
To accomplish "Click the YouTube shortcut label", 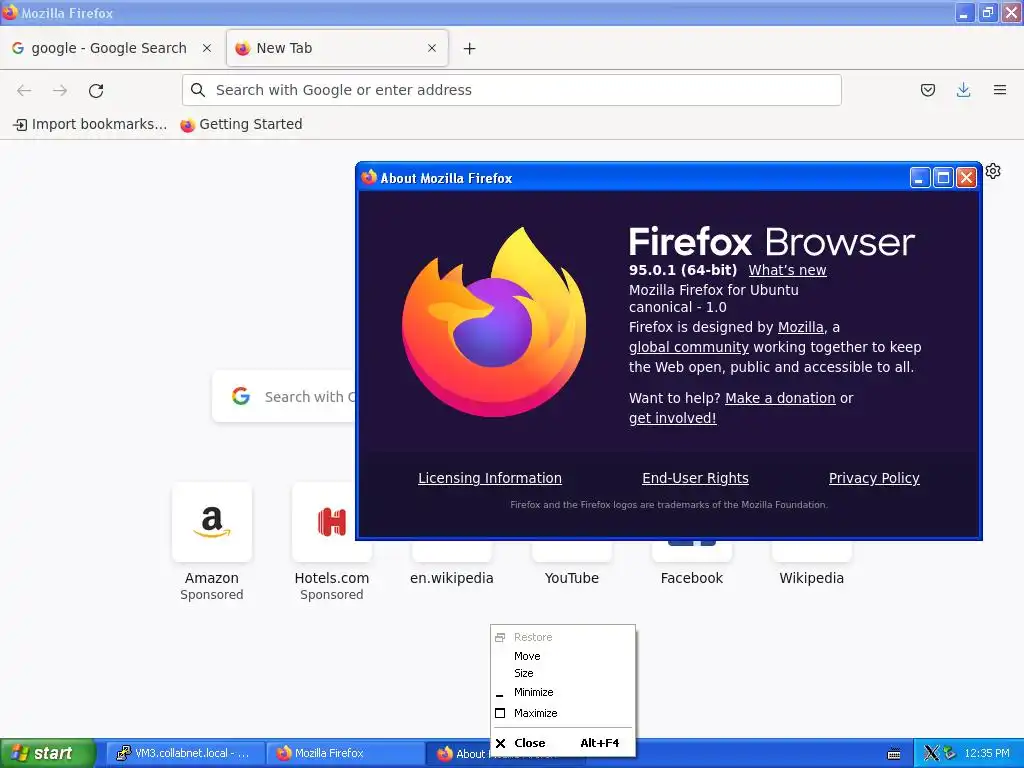I will [x=571, y=578].
